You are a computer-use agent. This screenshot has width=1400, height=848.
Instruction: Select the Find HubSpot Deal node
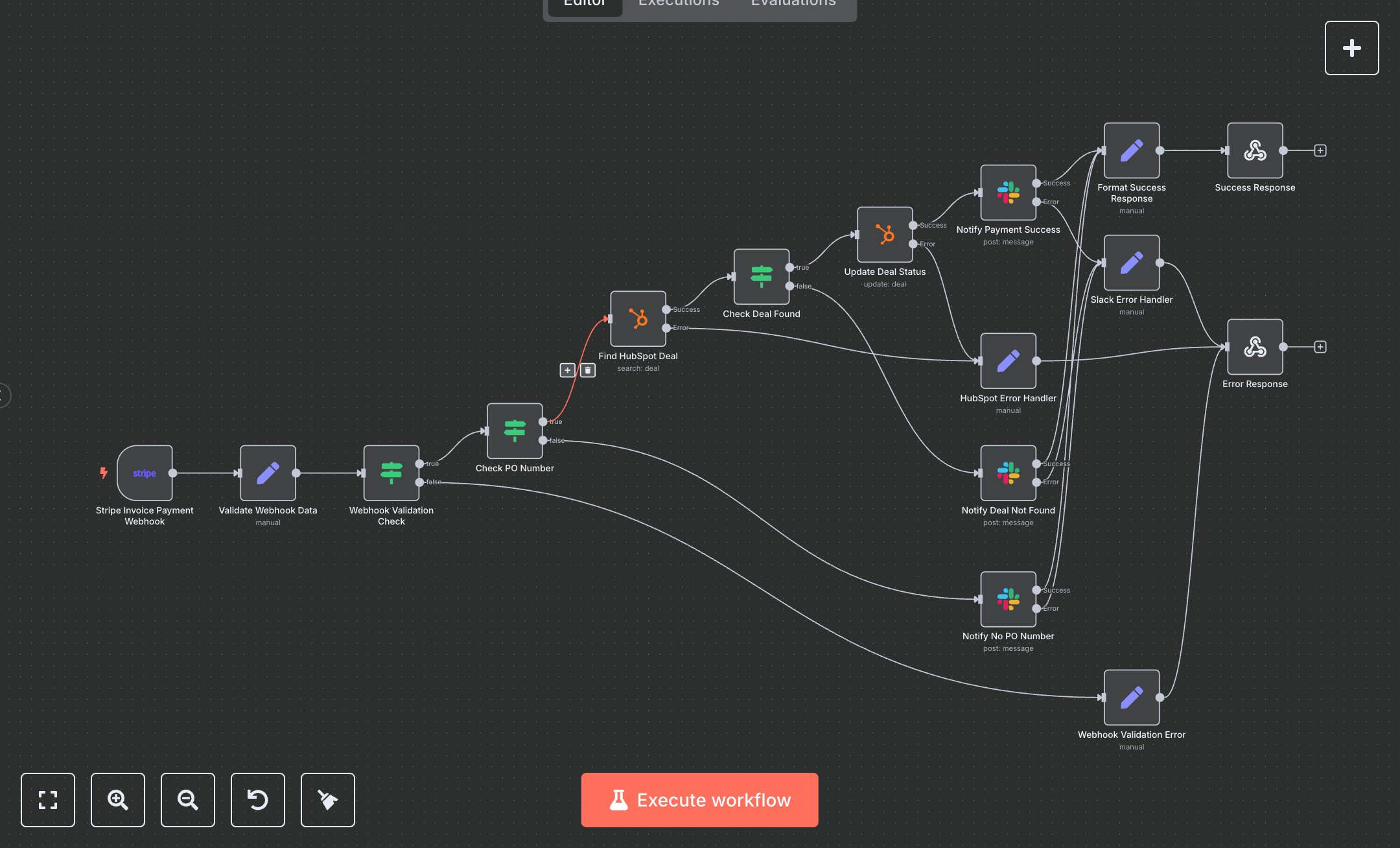pos(638,319)
